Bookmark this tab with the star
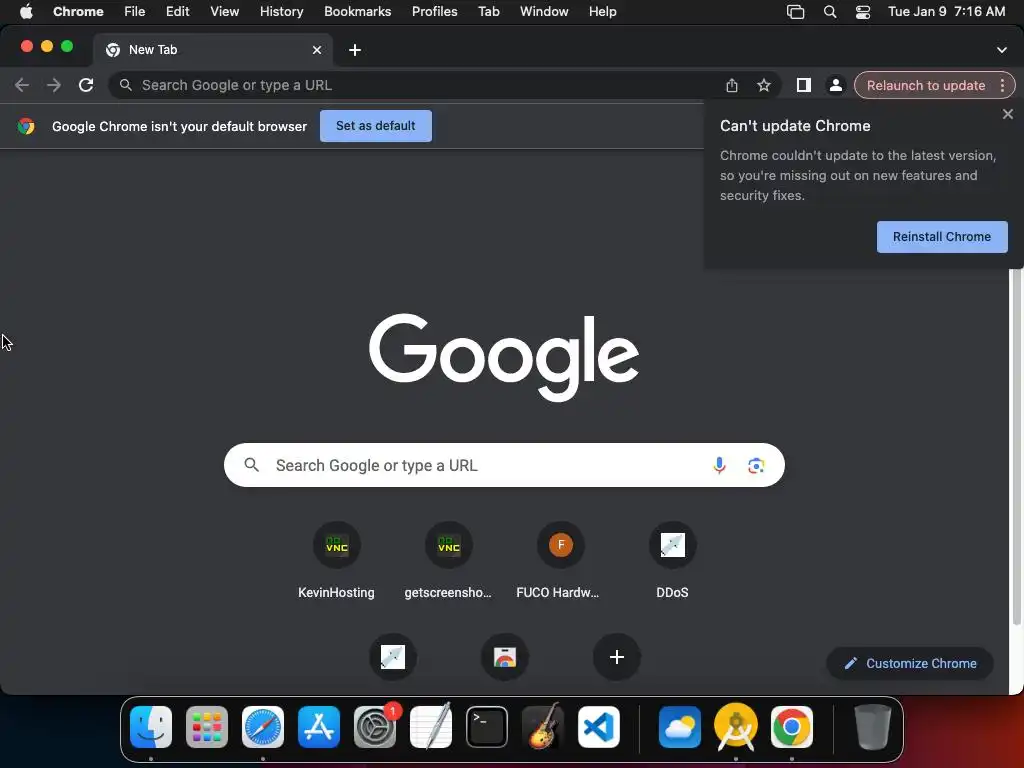Image resolution: width=1024 pixels, height=768 pixels. pos(763,85)
